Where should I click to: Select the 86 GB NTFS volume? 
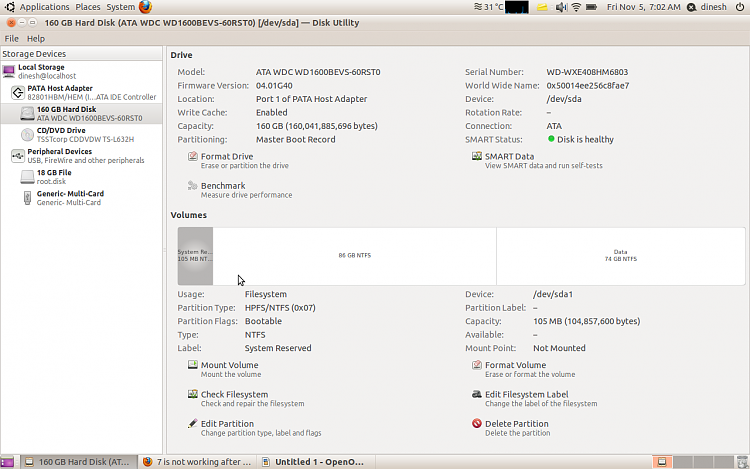(354, 256)
